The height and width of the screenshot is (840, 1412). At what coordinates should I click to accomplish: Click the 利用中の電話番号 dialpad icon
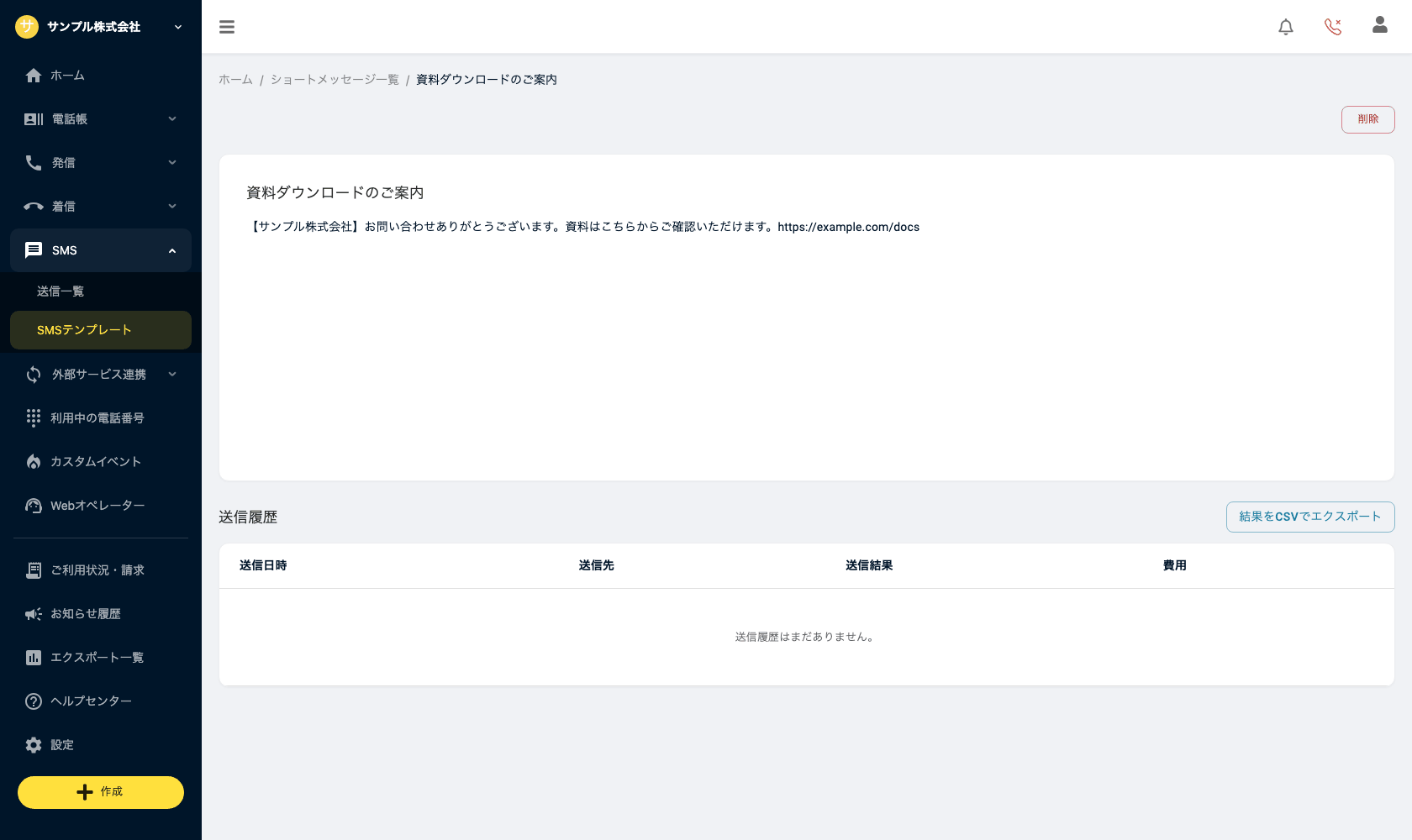(34, 418)
